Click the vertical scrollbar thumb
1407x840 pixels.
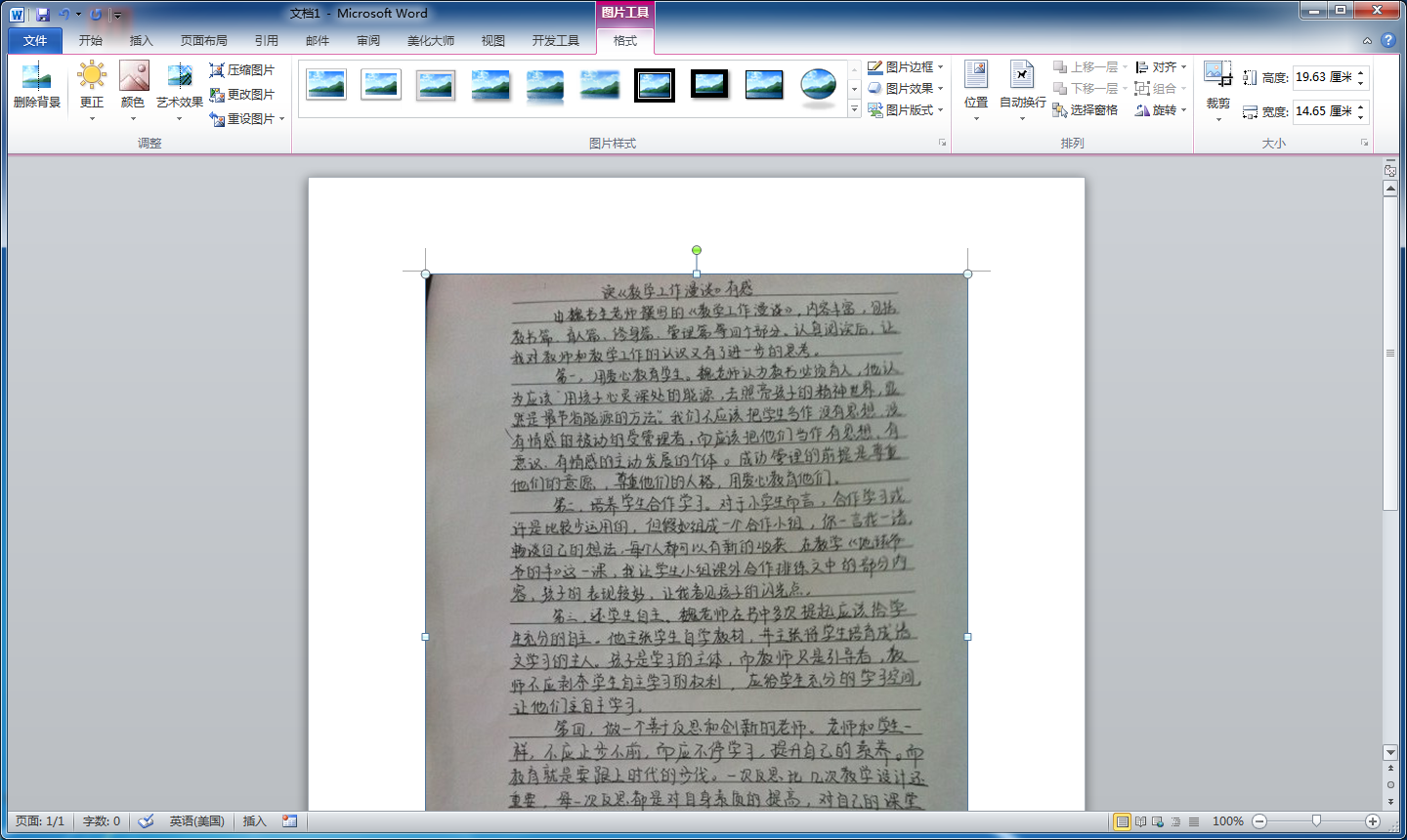click(x=1390, y=353)
